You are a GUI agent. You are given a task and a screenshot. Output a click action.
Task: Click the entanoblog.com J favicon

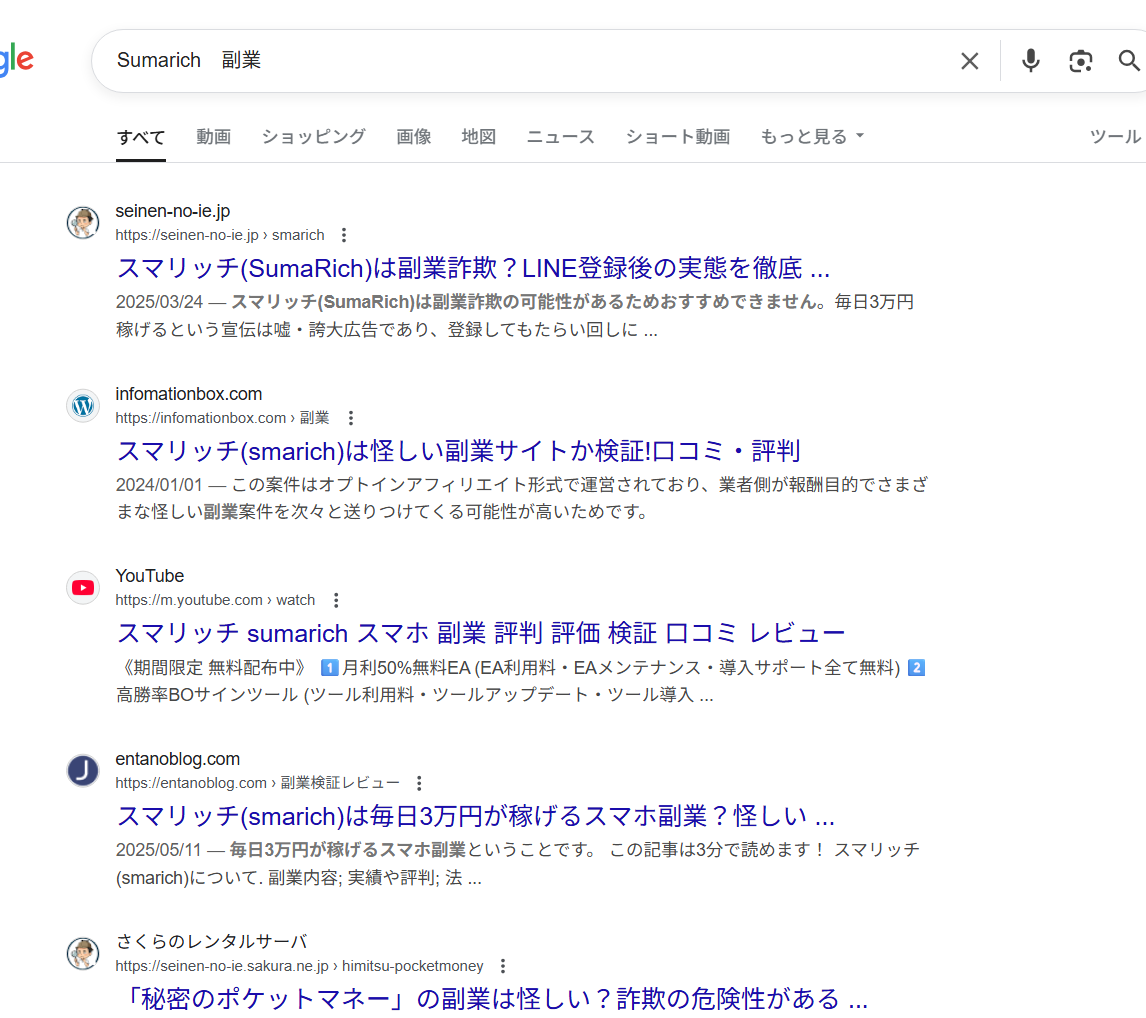click(83, 770)
